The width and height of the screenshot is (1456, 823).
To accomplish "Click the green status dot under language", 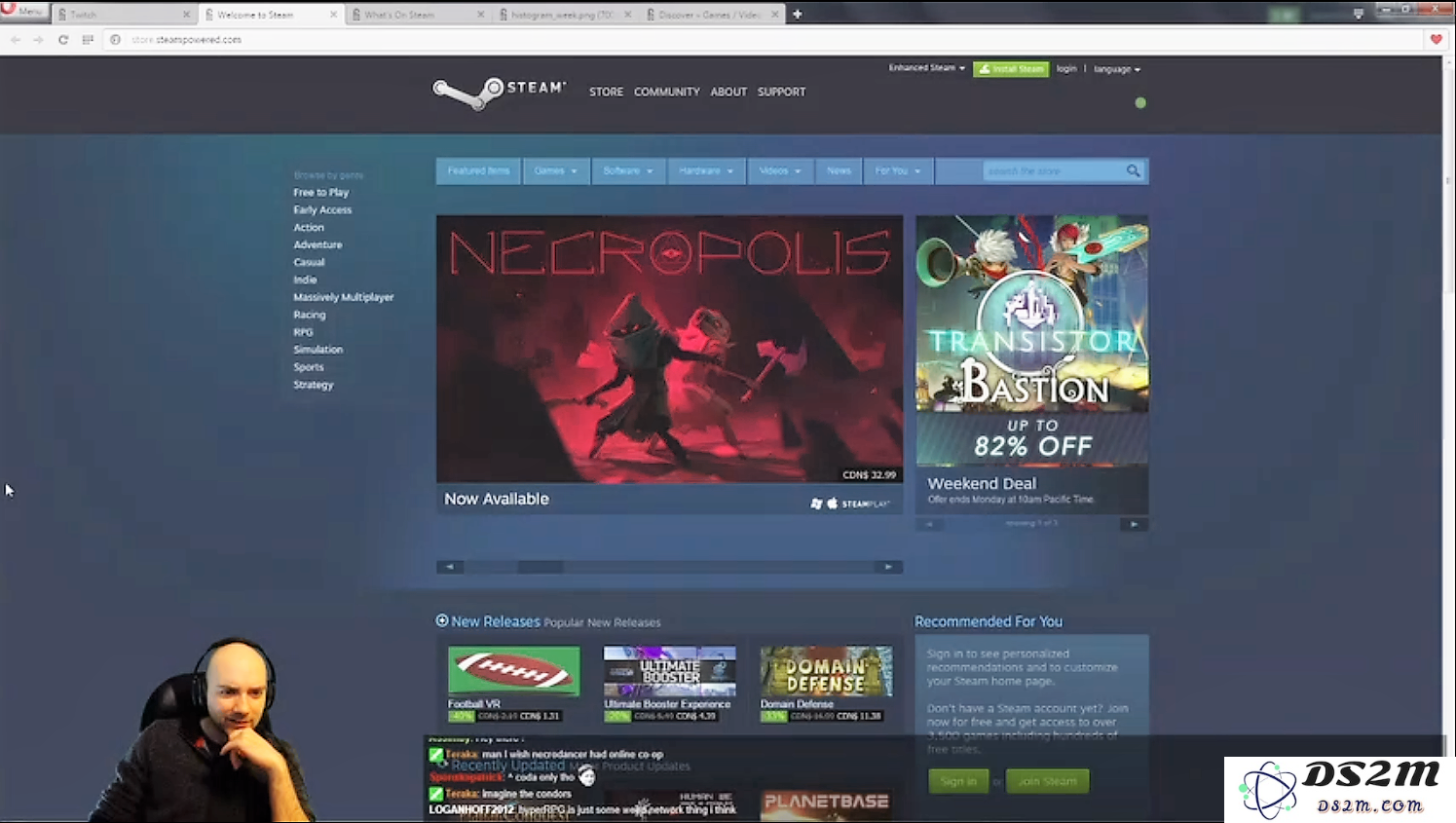I will tap(1140, 102).
